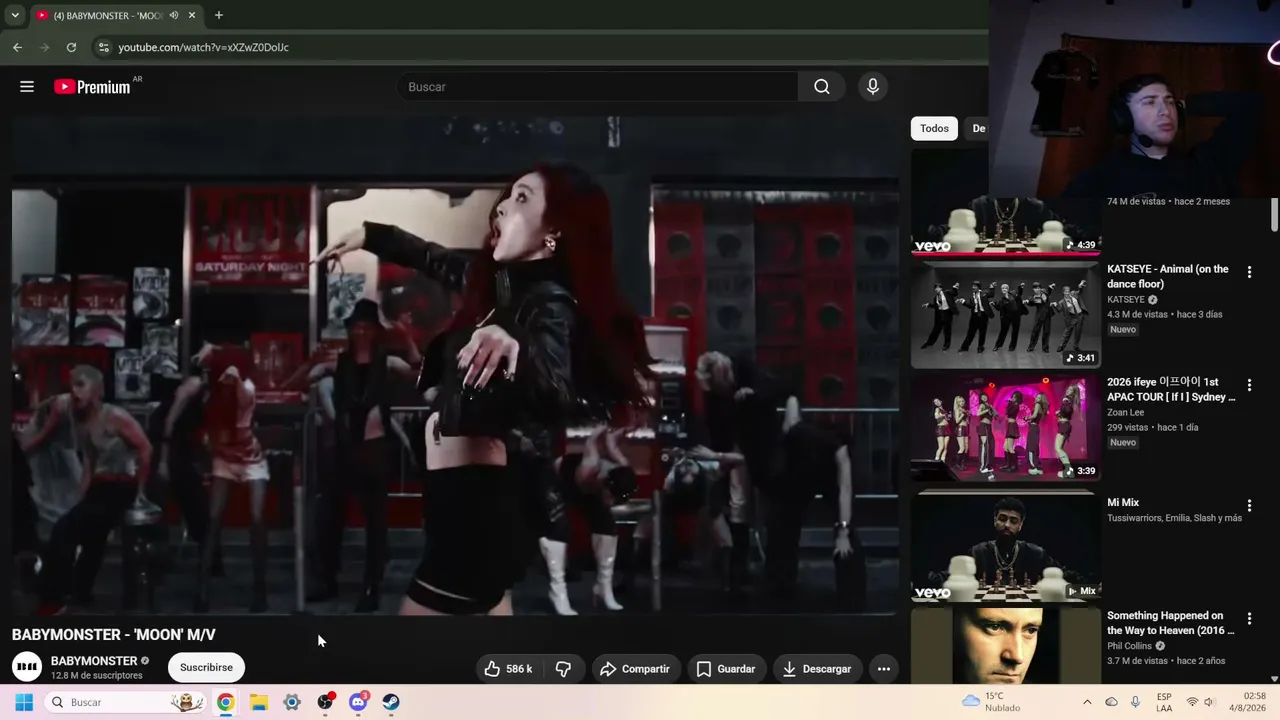Click the Zoan Lee channel name
The width and height of the screenshot is (1280, 720).
click(1125, 412)
